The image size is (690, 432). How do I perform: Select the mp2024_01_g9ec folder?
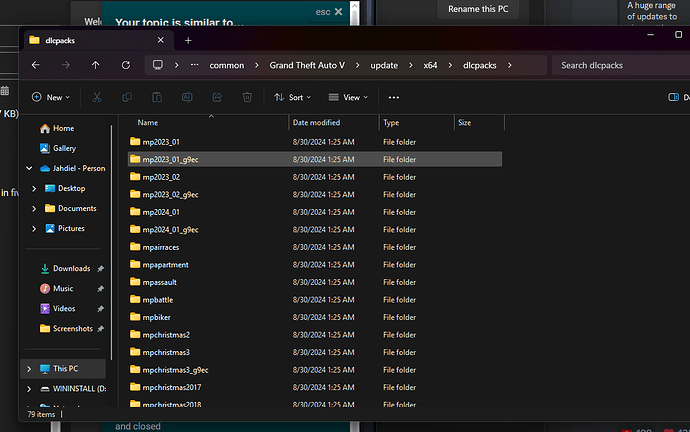[x=315, y=230]
